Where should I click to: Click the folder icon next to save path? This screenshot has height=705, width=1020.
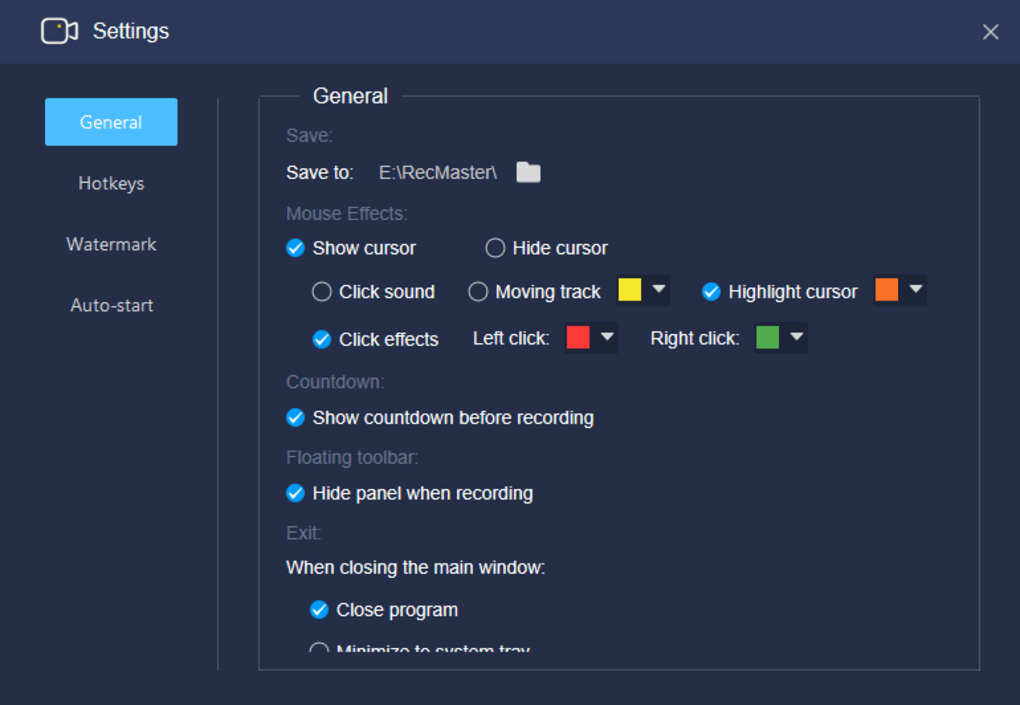point(528,172)
